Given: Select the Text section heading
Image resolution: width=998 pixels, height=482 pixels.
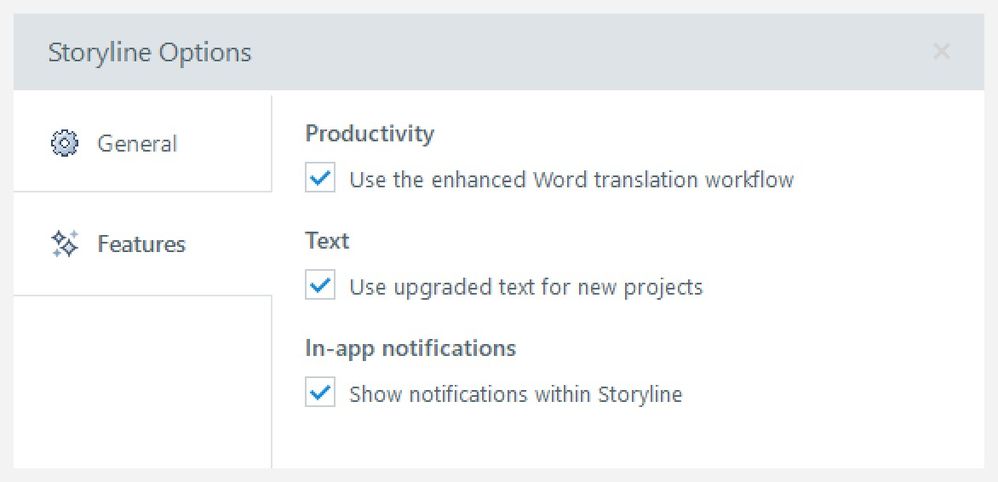Looking at the screenshot, I should tap(327, 241).
